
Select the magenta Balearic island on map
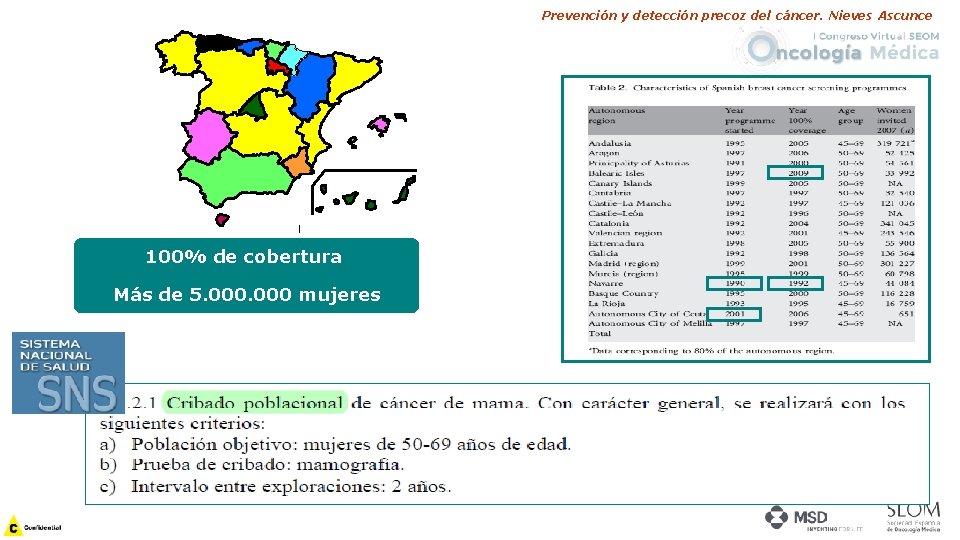click(380, 125)
